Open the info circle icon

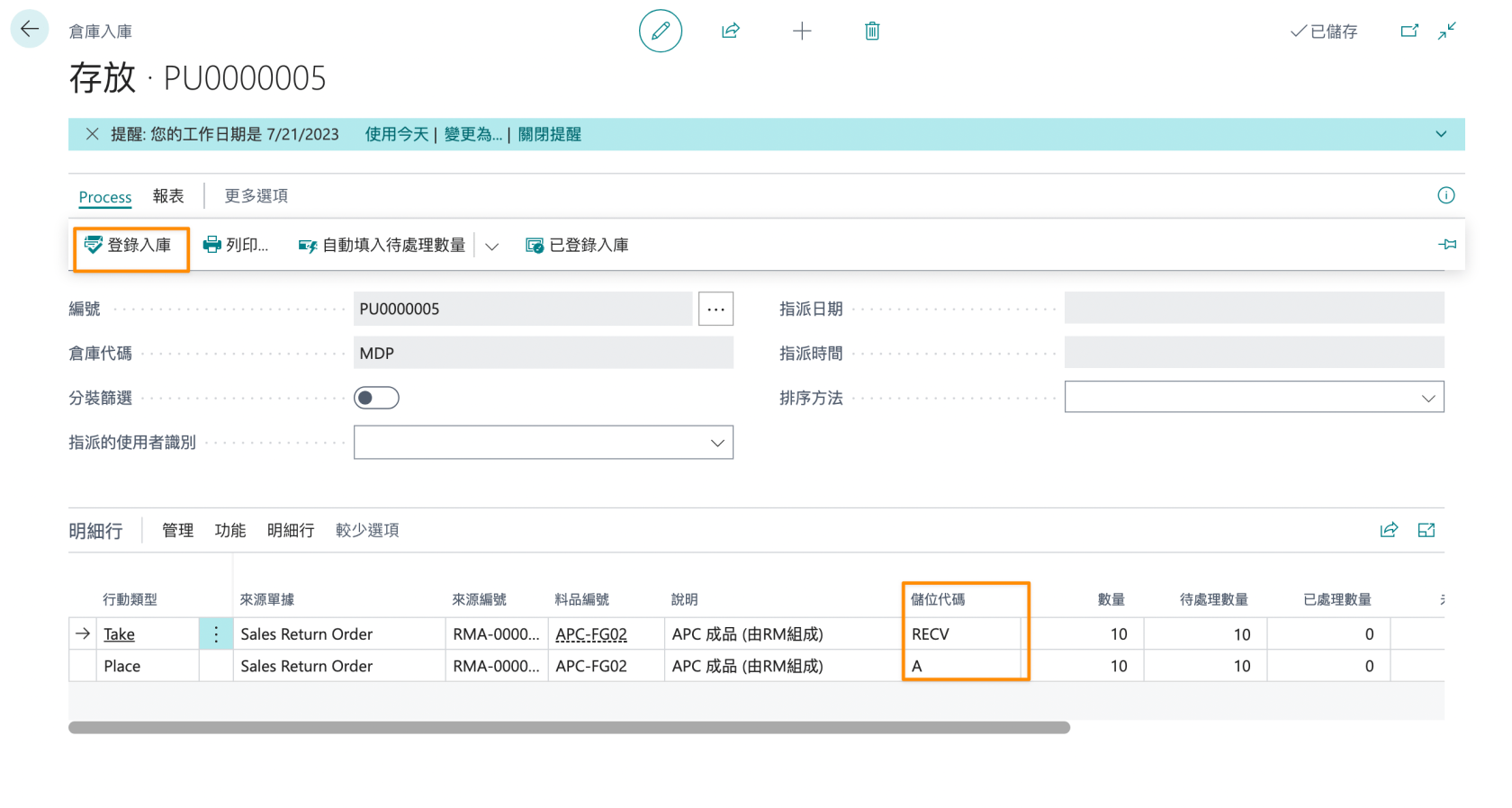pyautogui.click(x=1446, y=195)
